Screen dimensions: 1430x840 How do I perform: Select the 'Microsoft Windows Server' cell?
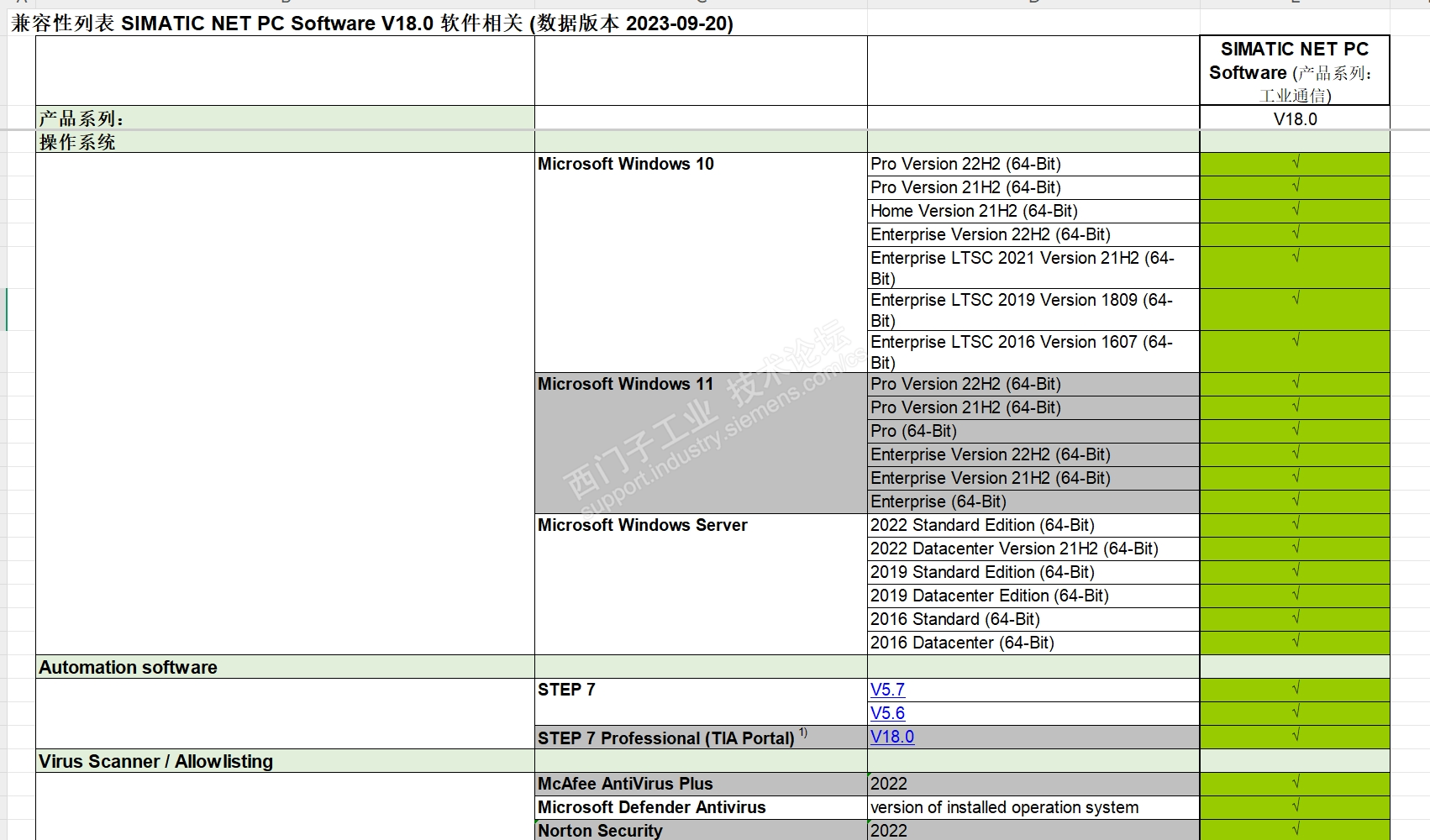[x=701, y=584]
